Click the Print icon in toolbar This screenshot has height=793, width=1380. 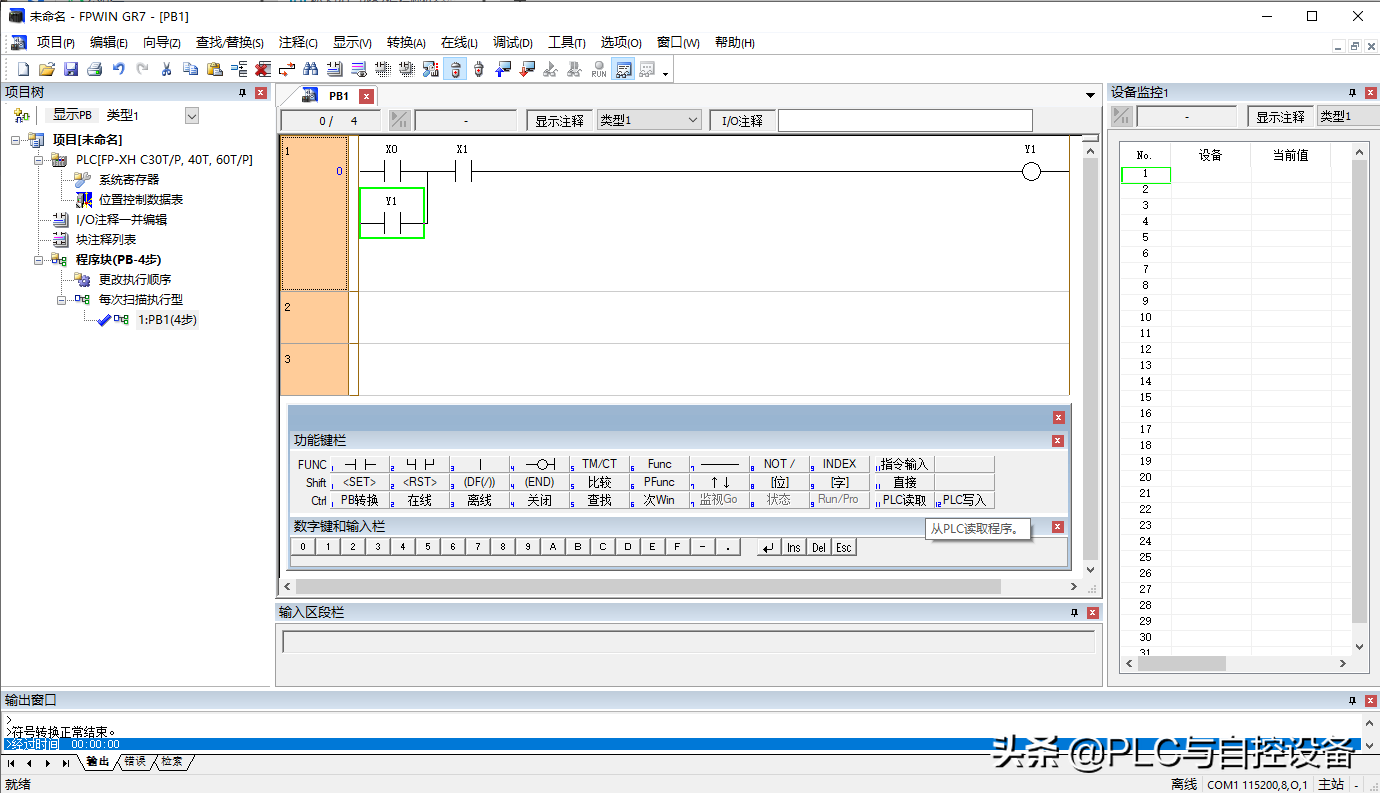(94, 69)
